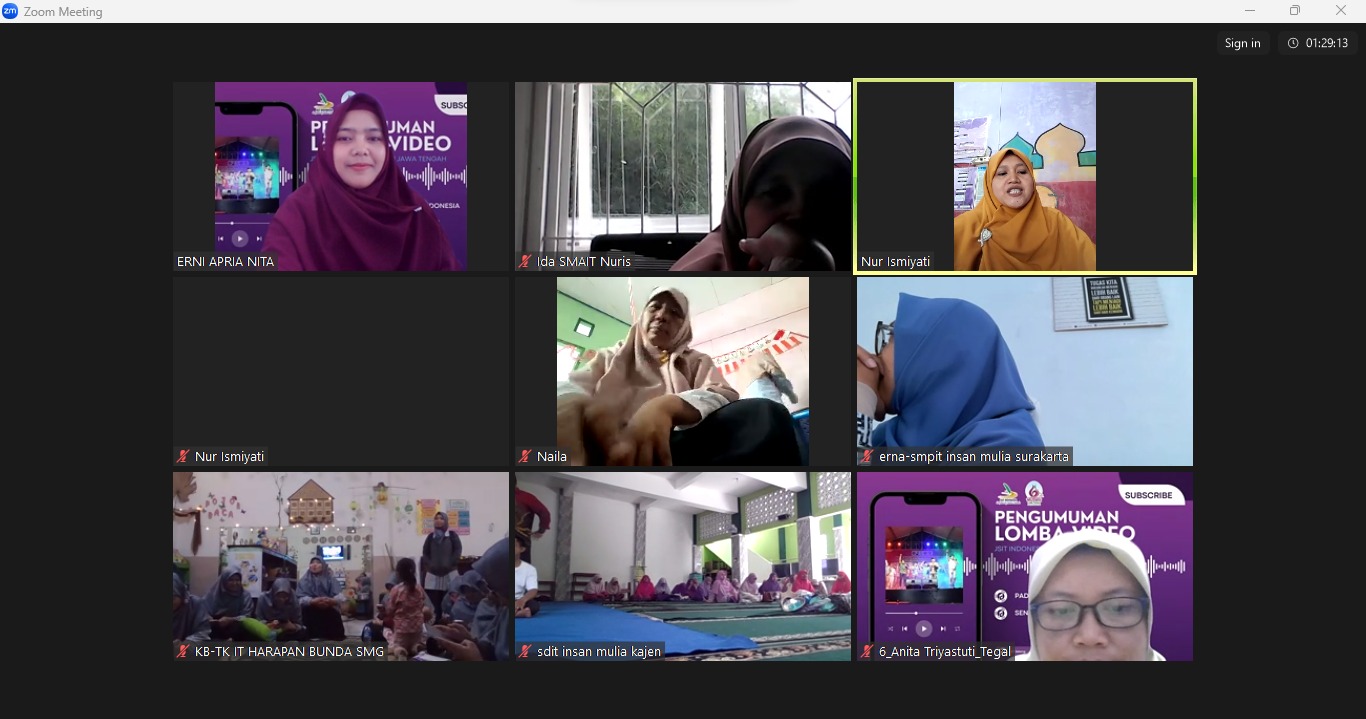Click the meeting timer showing 01:29:13

[1318, 43]
